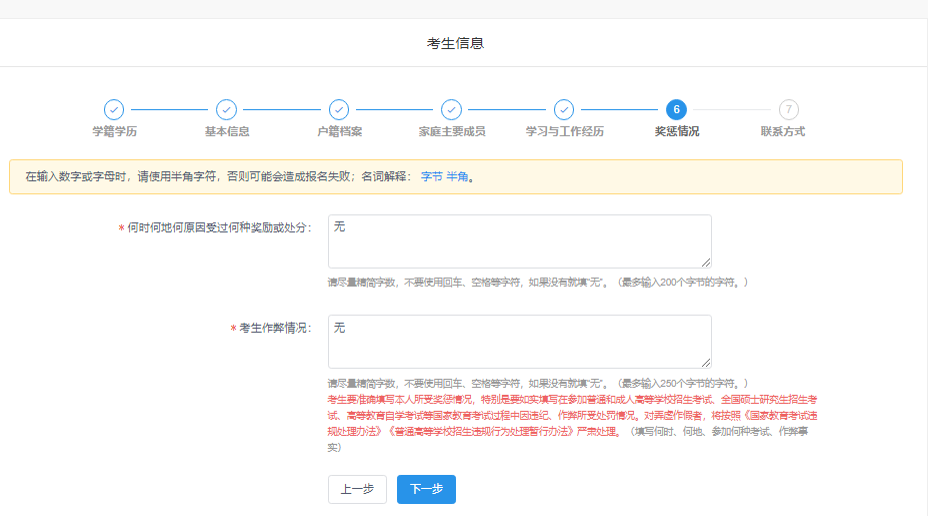
Task: Click the checkmark icon above 家庭主要成员
Action: (x=452, y=109)
